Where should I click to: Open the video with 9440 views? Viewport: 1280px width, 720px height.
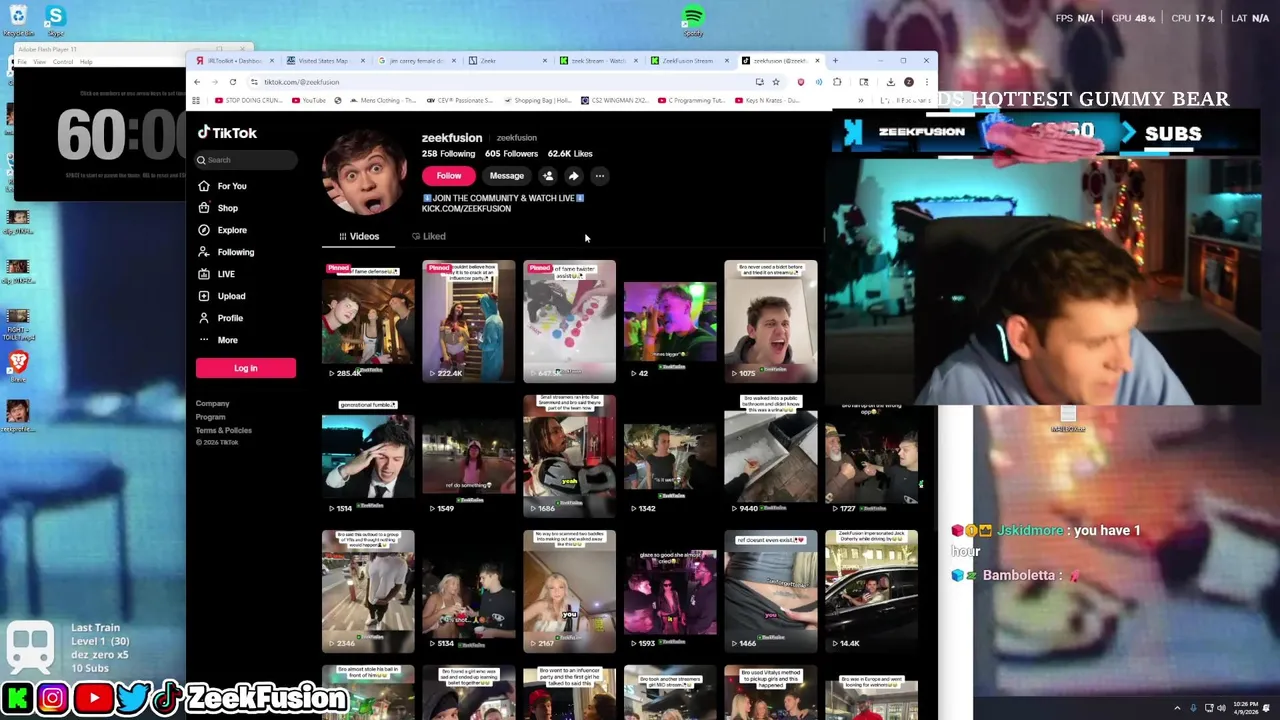point(771,456)
